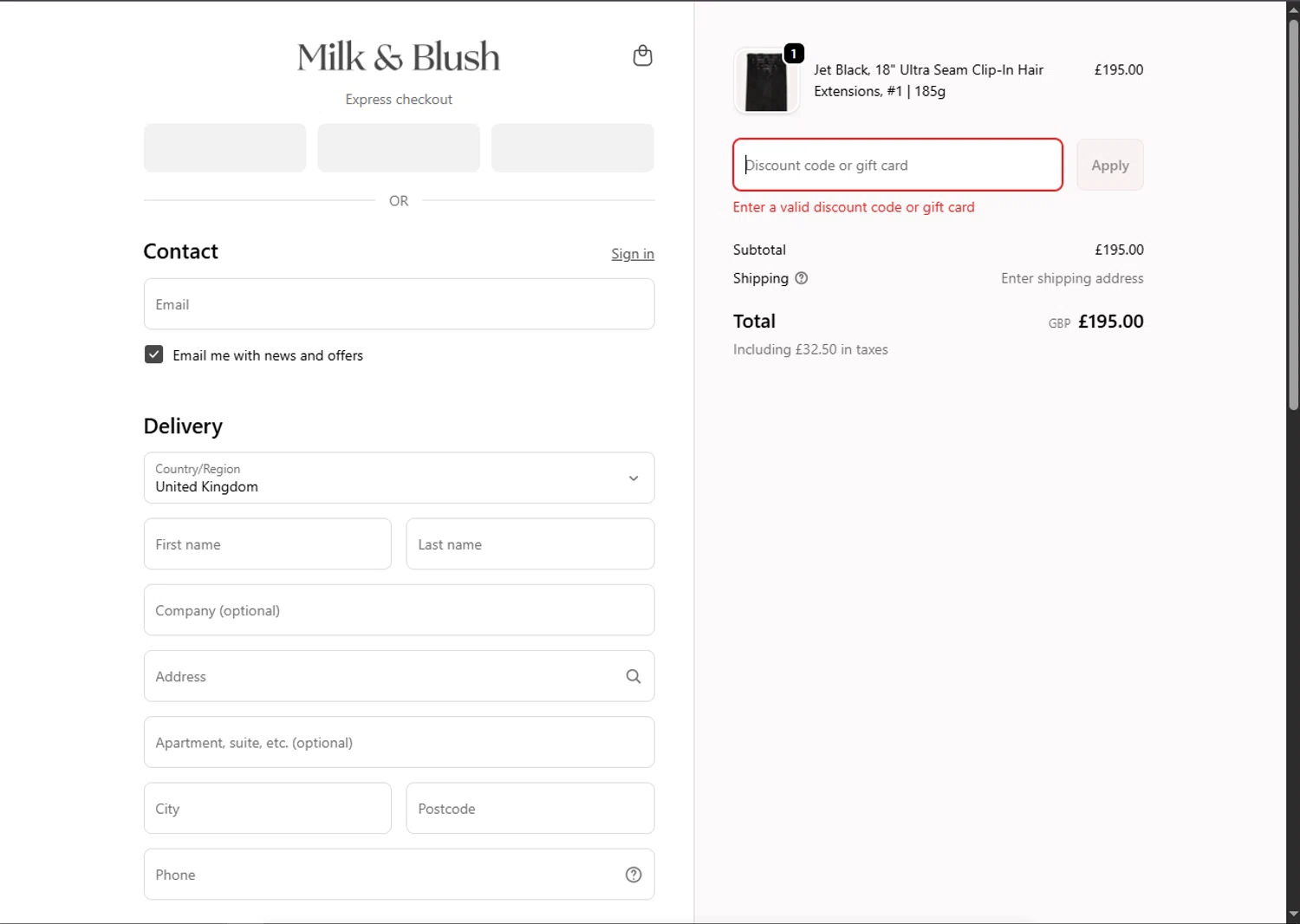1300x924 pixels.
Task: Click the Express checkout label
Action: (399, 100)
